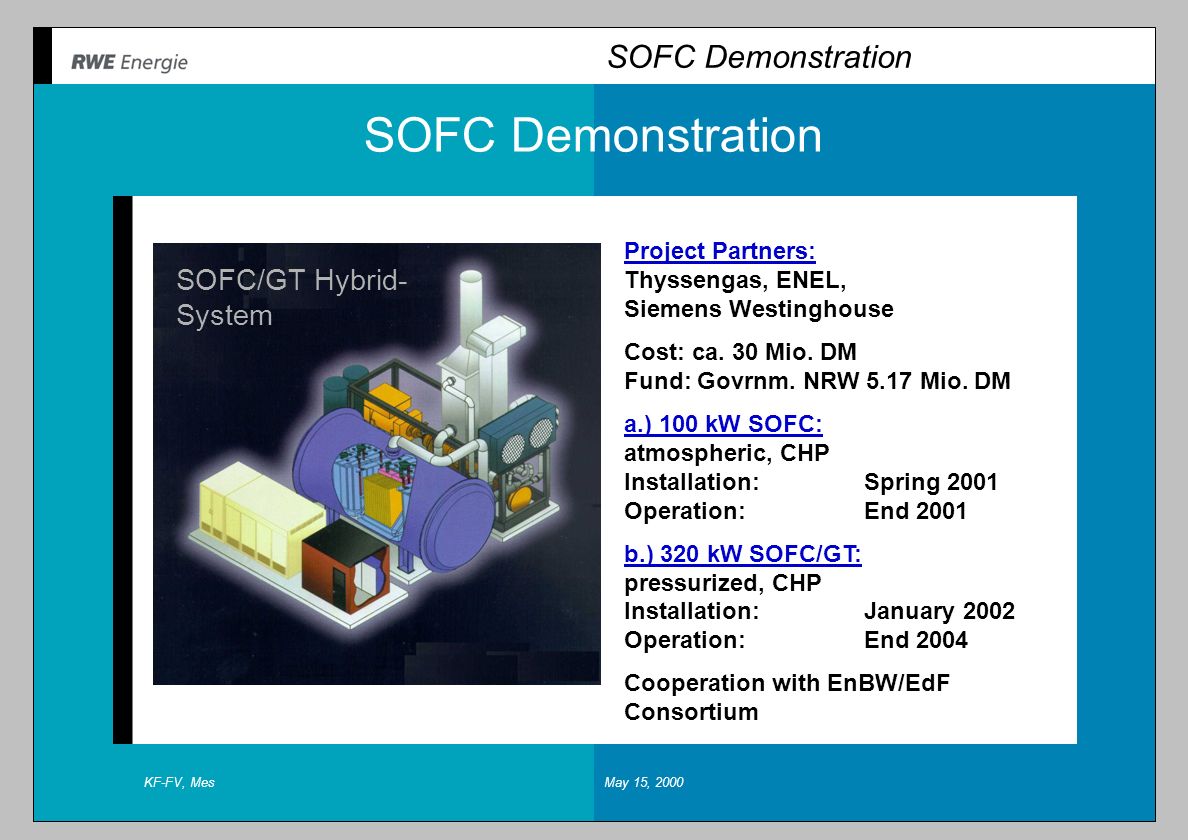1188x840 pixels.
Task: Click the value 'January 2002'
Action: [x=939, y=610]
